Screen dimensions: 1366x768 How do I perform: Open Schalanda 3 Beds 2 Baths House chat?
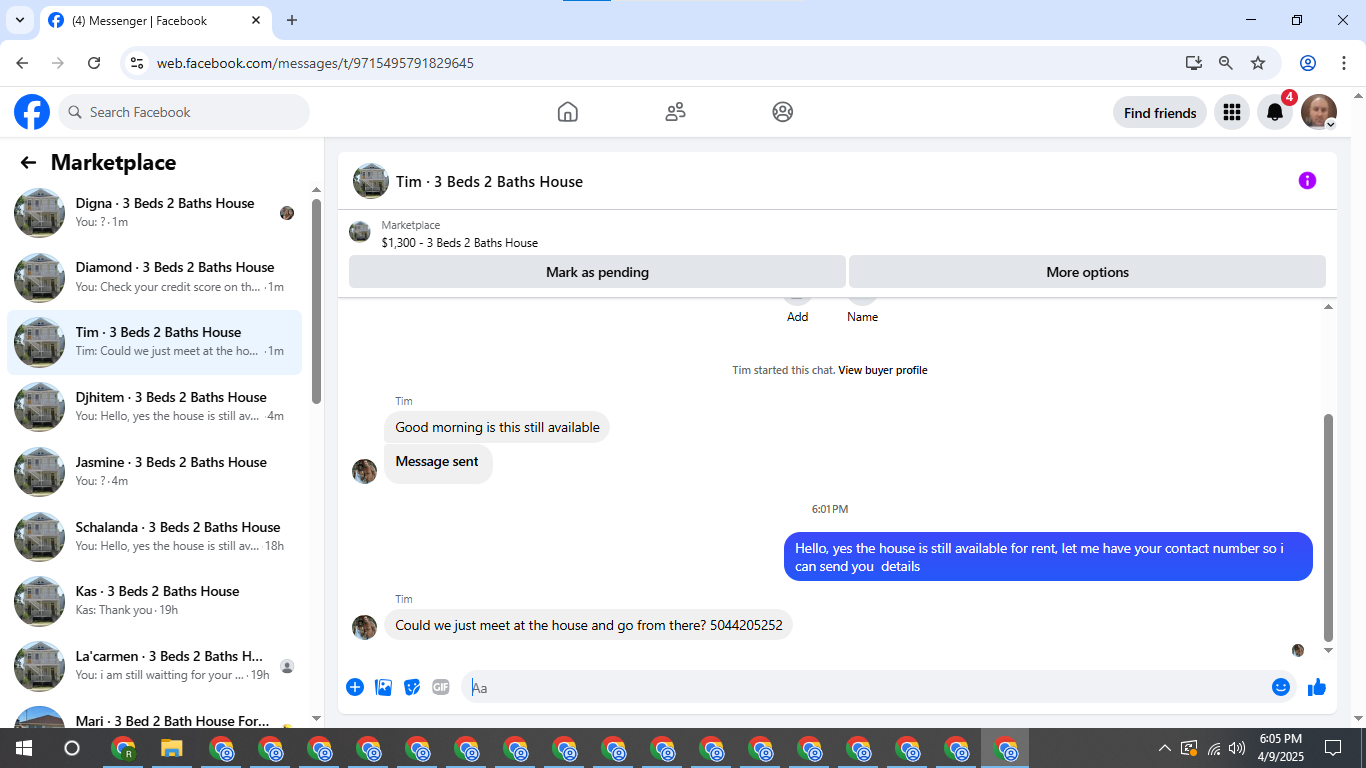(x=155, y=537)
